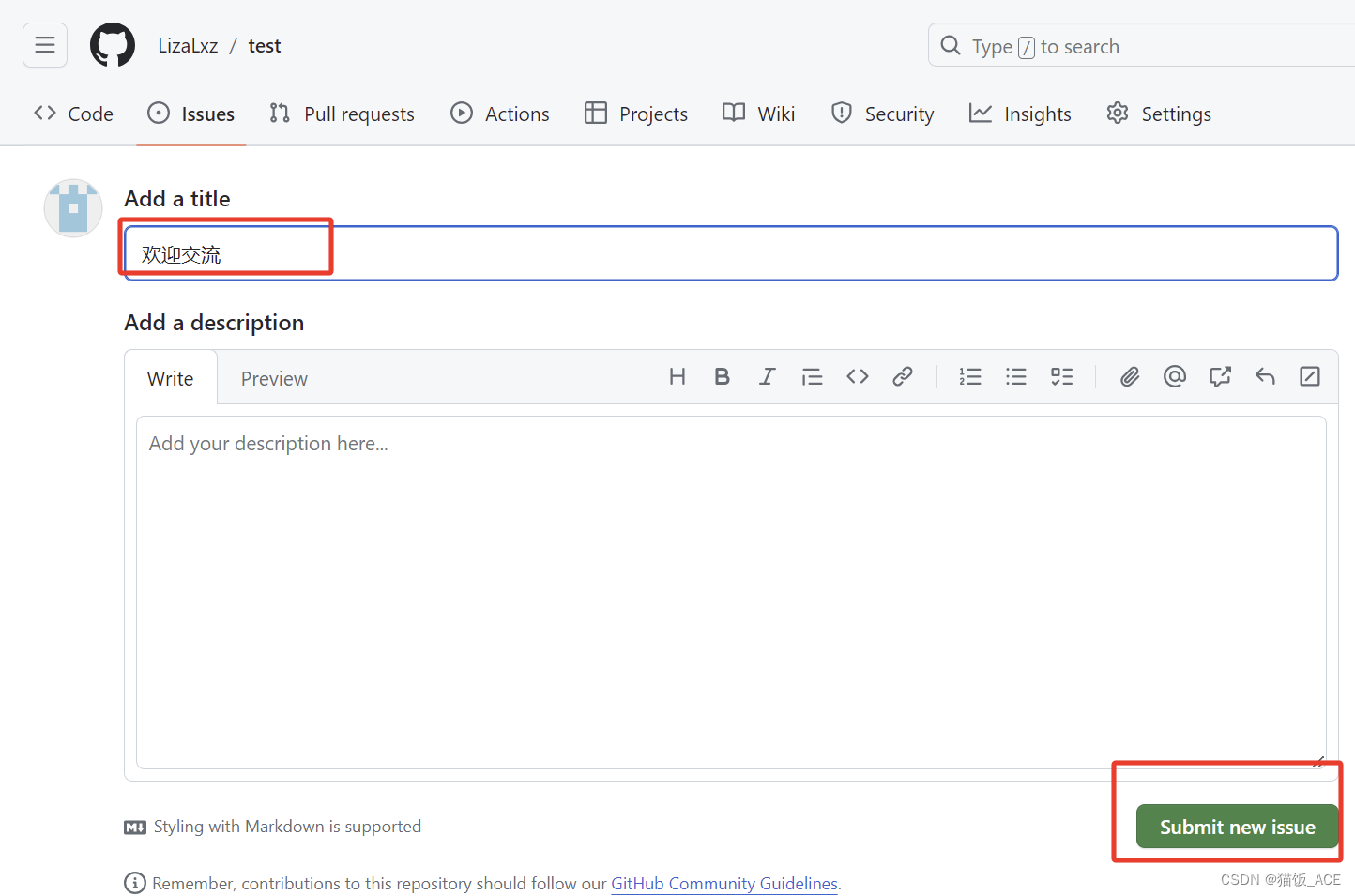This screenshot has width=1355, height=896.
Task: Insert inline code formatting
Action: coord(858,377)
